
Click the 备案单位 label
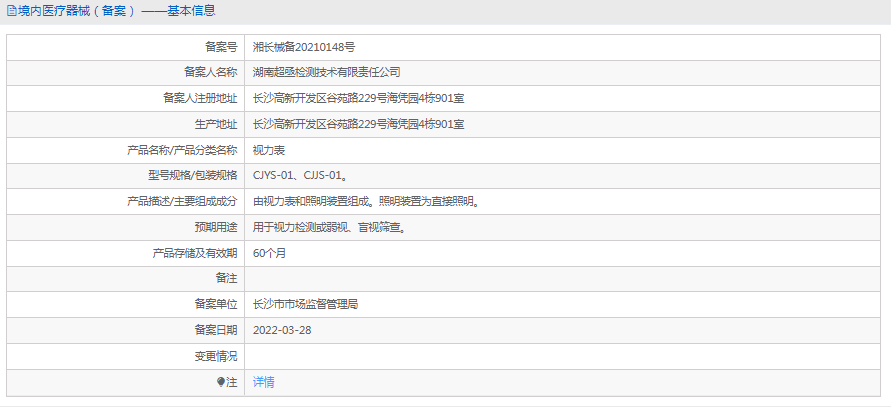coord(216,305)
